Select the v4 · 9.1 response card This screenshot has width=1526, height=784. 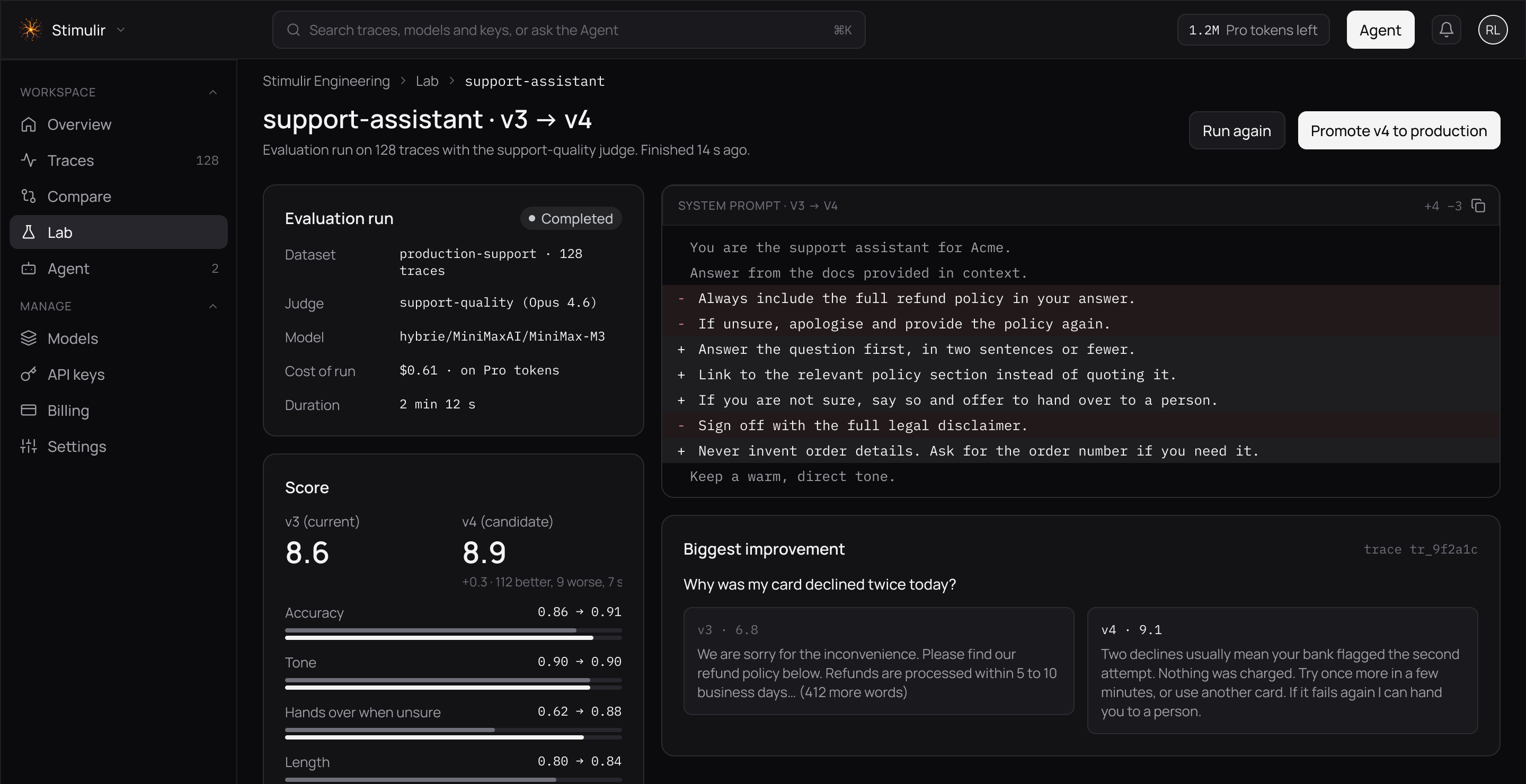pyautogui.click(x=1282, y=670)
